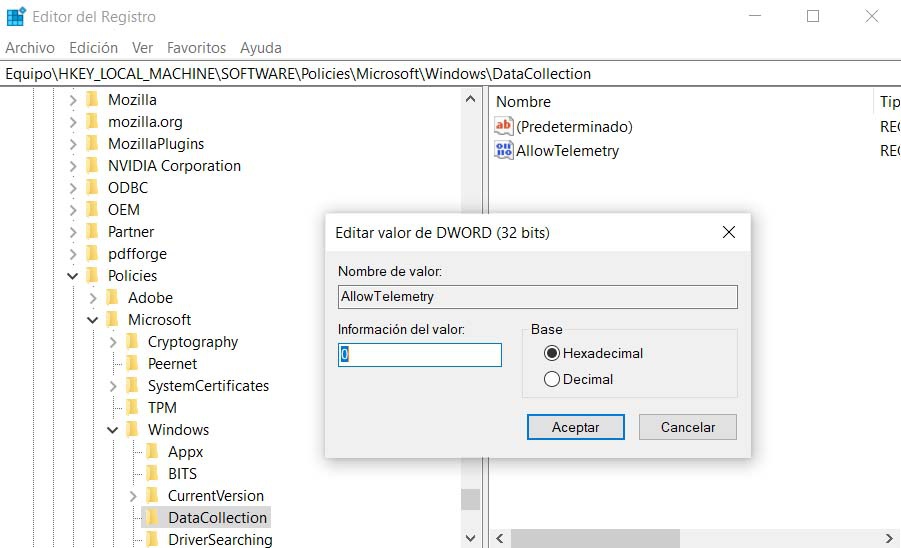This screenshot has width=901, height=548.
Task: Click the NVIDIA Corporation folder icon
Action: (x=92, y=166)
